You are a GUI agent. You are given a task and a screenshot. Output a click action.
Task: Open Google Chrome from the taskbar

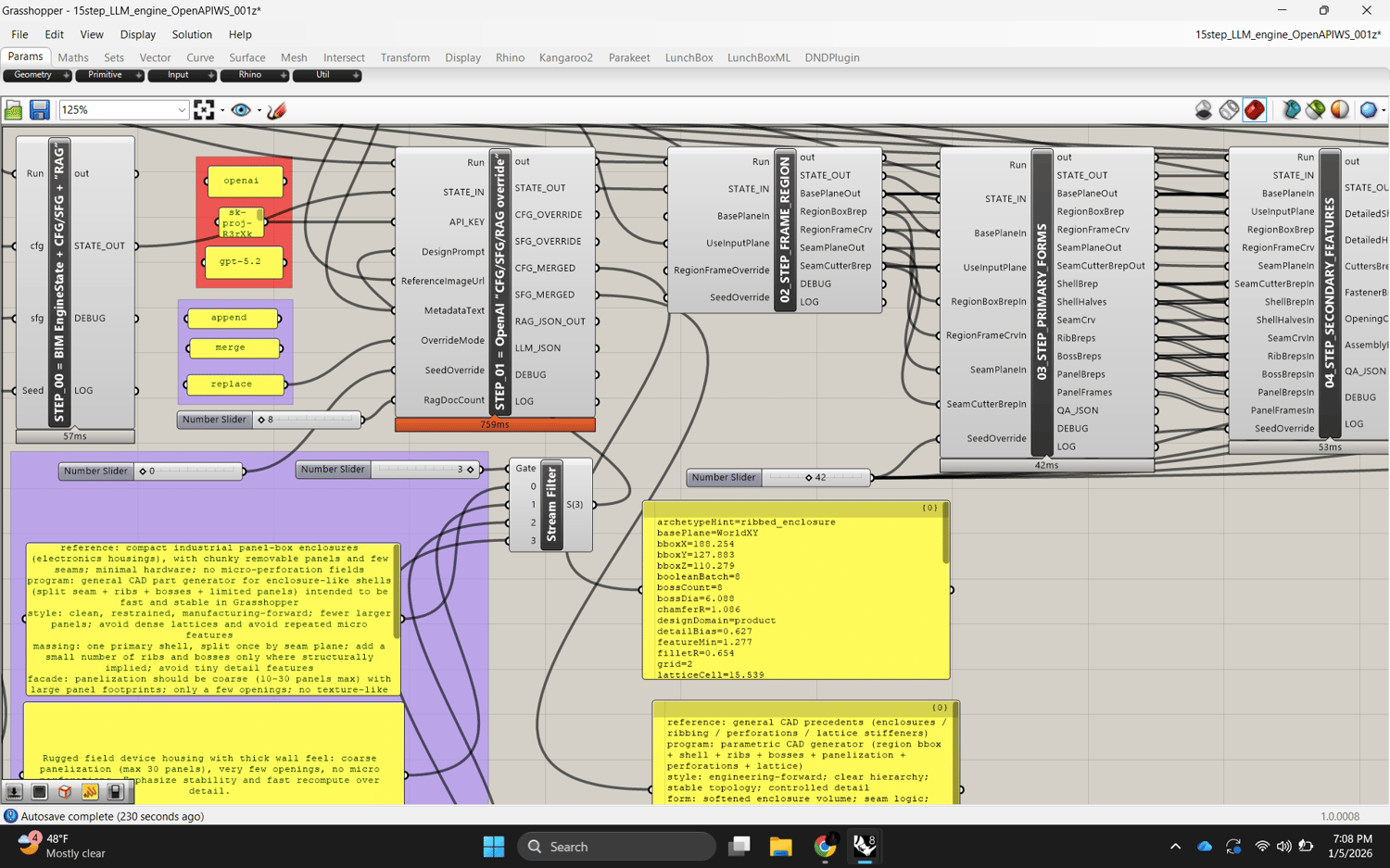click(824, 846)
